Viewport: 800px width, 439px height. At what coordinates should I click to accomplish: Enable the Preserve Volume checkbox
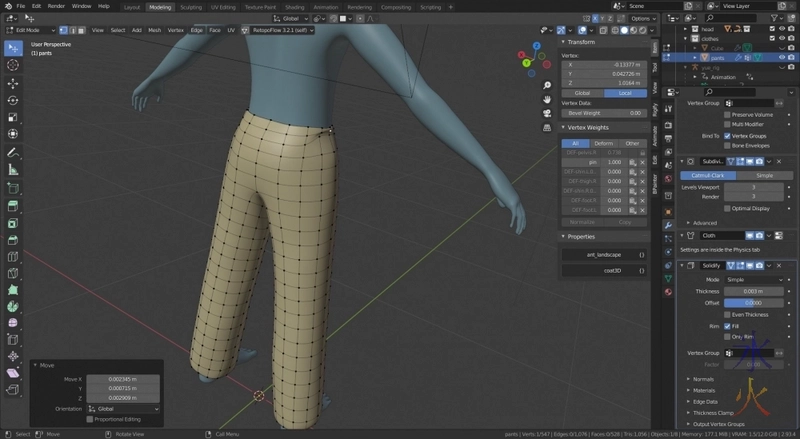click(728, 115)
